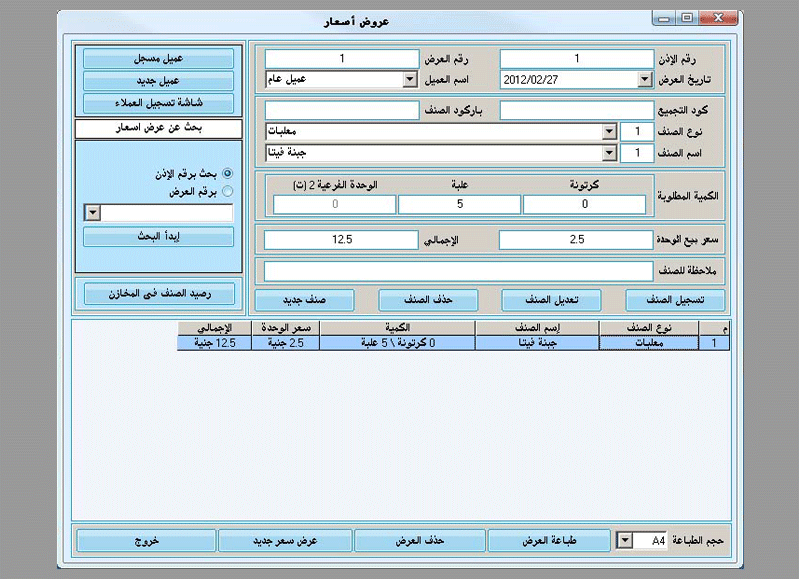
Task: Click the عميل مسجل button
Action: pyautogui.click(x=158, y=59)
